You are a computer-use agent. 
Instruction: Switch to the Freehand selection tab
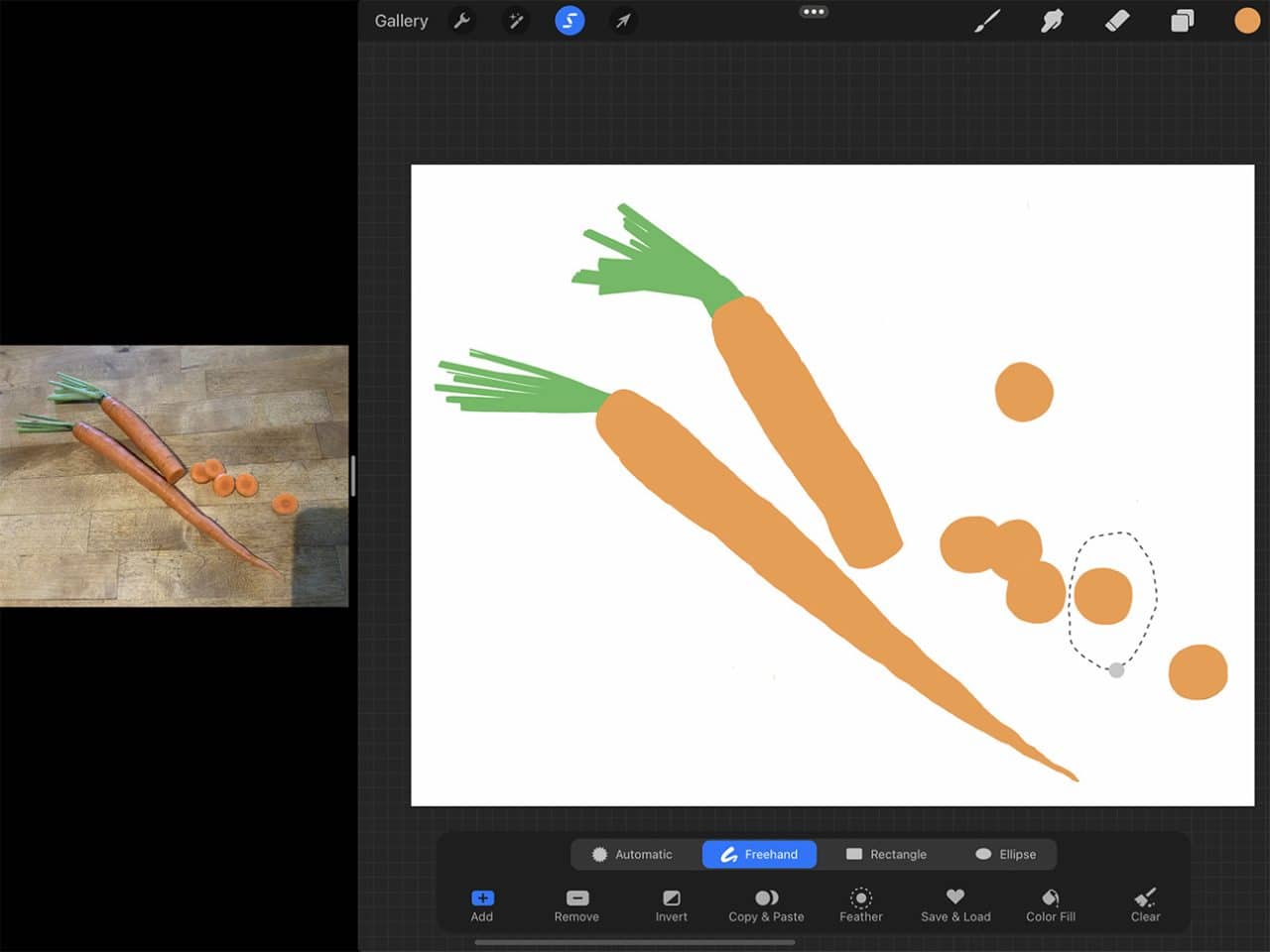click(x=759, y=854)
